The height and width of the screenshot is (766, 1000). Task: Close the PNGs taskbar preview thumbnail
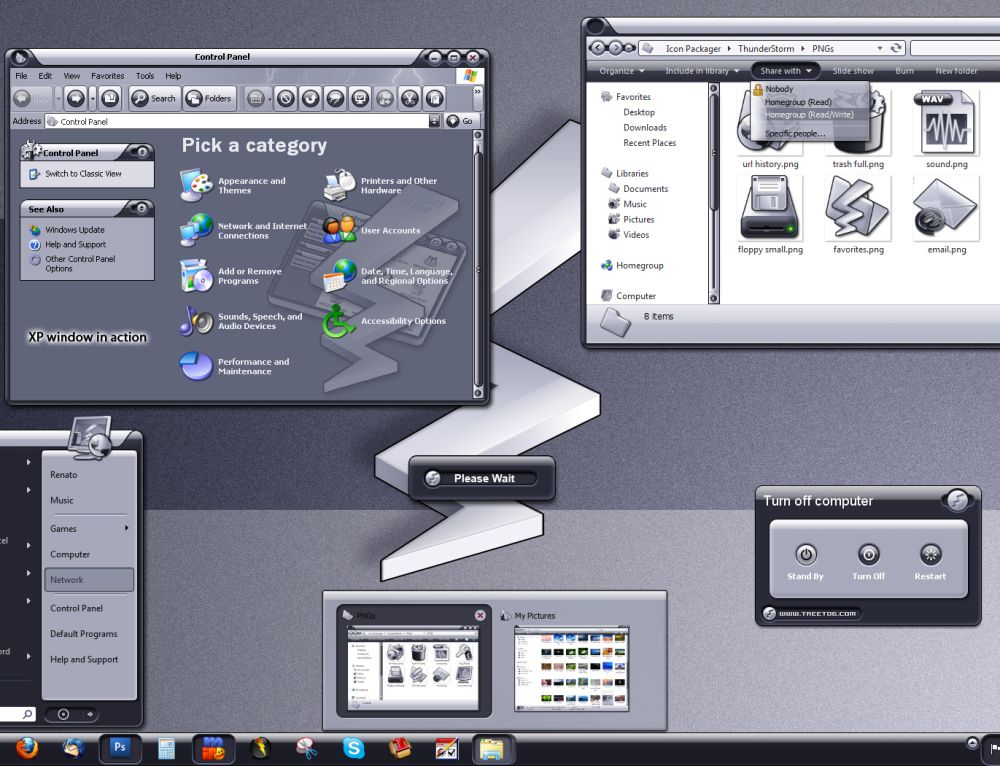(x=480, y=615)
